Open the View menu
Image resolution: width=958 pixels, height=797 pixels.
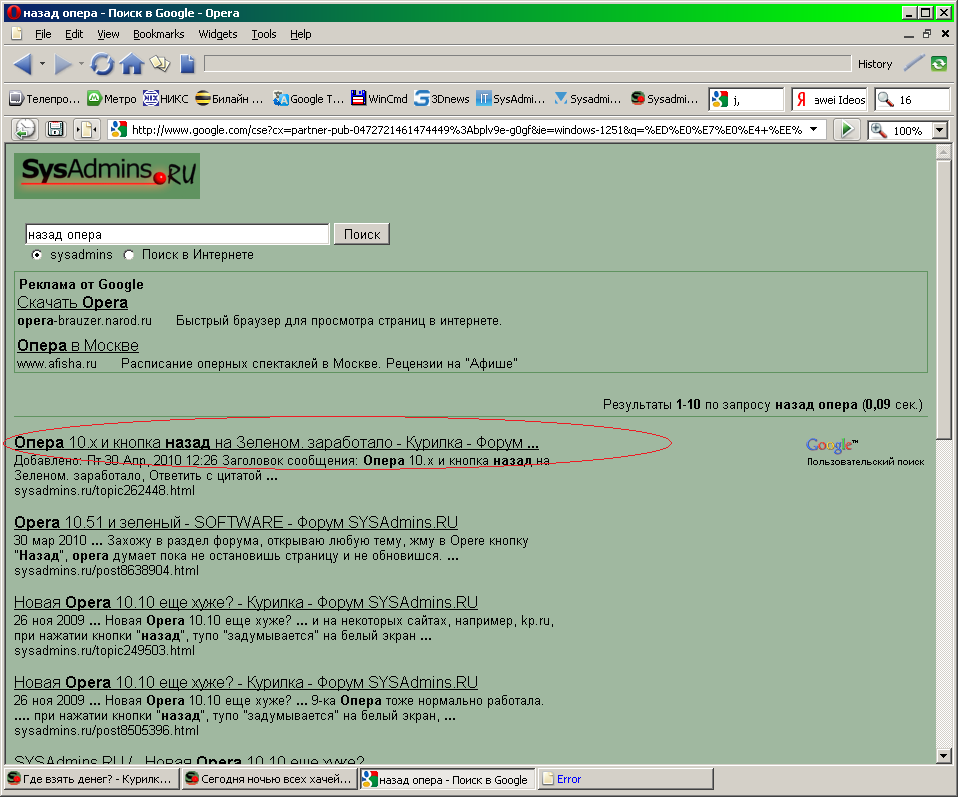coord(108,34)
